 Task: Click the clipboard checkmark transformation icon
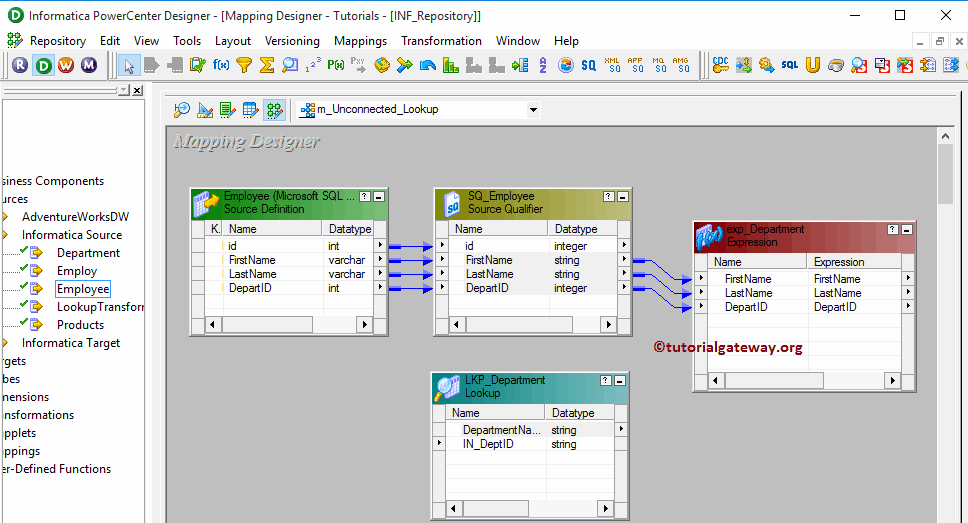coord(198,65)
